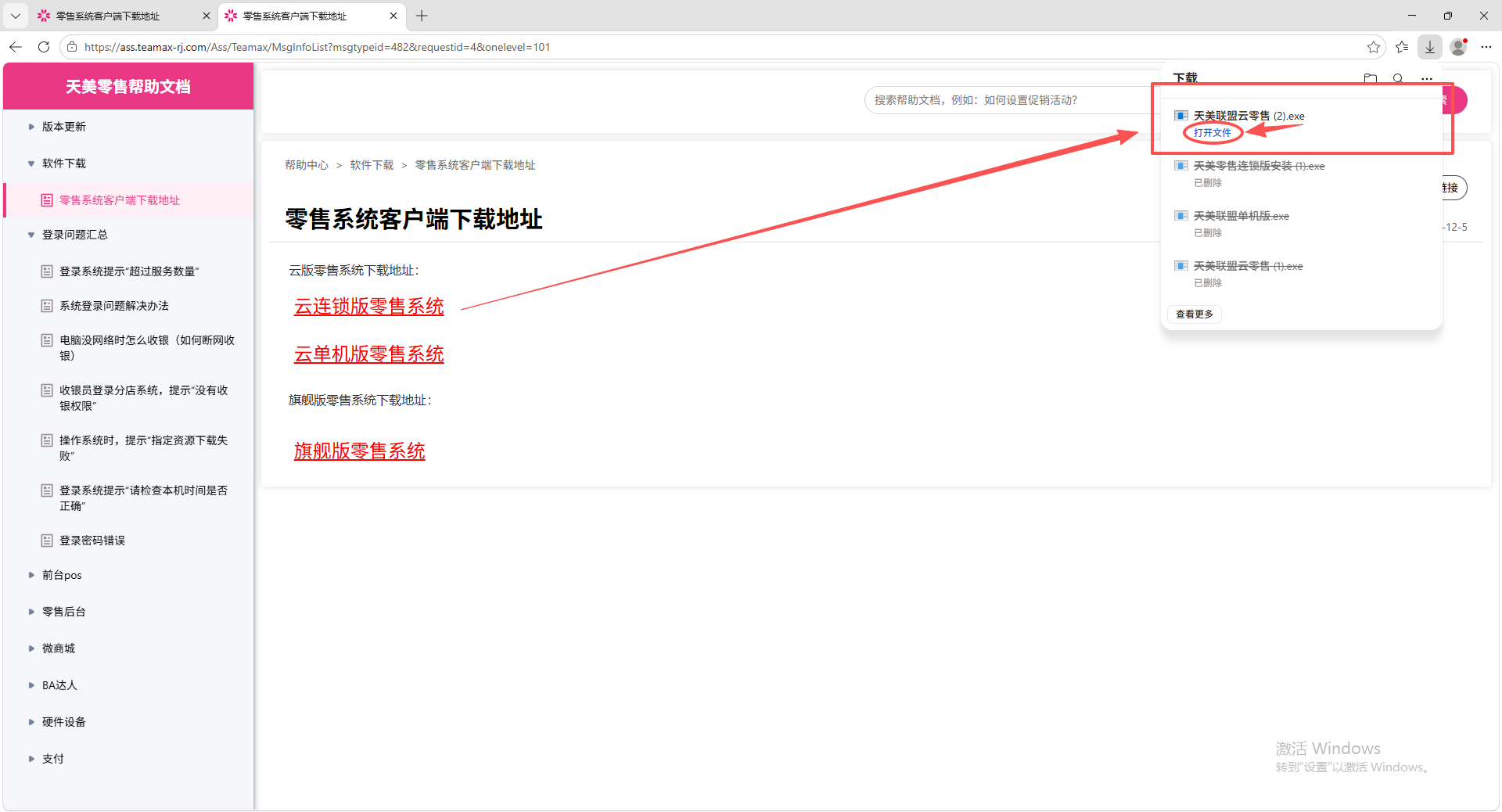Screen dimensions: 1502x812
Task: Open sidebar item 零售系统客户端下载地址
Action: tap(129, 200)
